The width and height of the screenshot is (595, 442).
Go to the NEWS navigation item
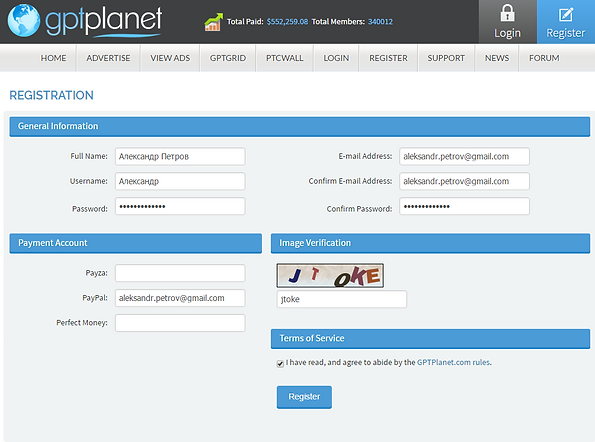click(497, 58)
